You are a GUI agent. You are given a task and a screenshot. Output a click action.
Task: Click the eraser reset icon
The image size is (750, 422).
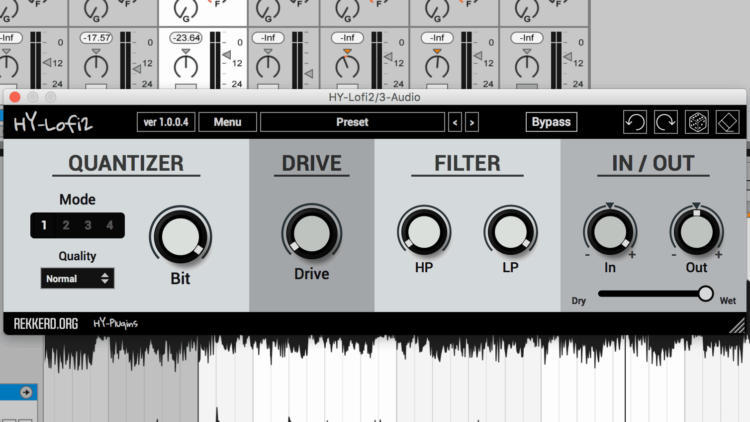pyautogui.click(x=727, y=122)
